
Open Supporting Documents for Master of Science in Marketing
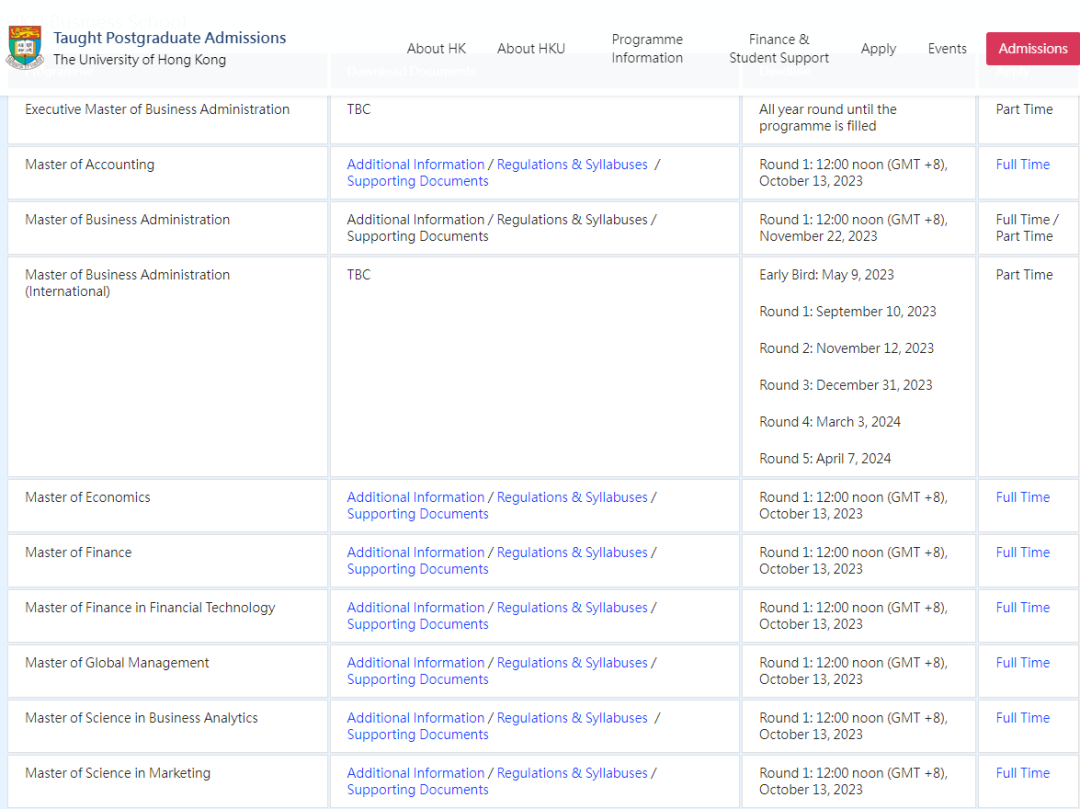point(417,789)
